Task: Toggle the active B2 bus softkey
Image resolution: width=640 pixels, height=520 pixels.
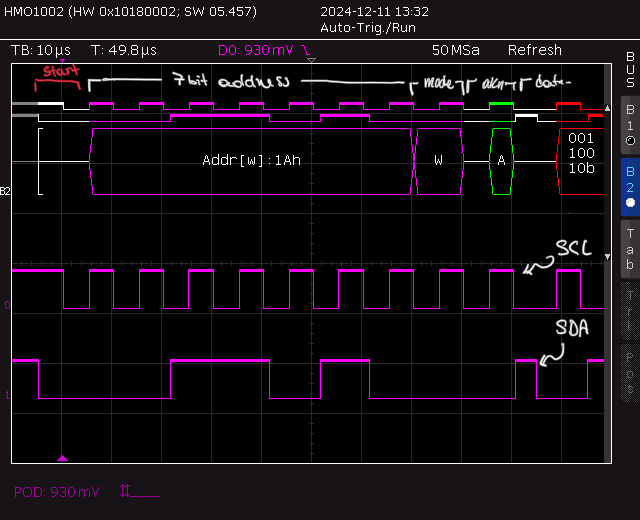Action: click(629, 185)
